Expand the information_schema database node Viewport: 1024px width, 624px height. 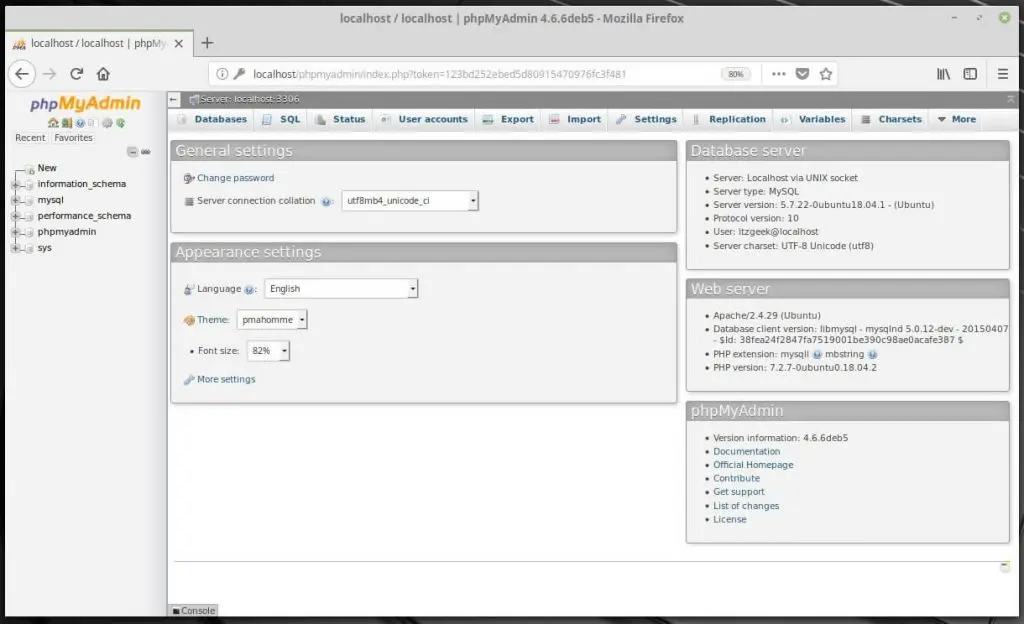click(x=15, y=185)
